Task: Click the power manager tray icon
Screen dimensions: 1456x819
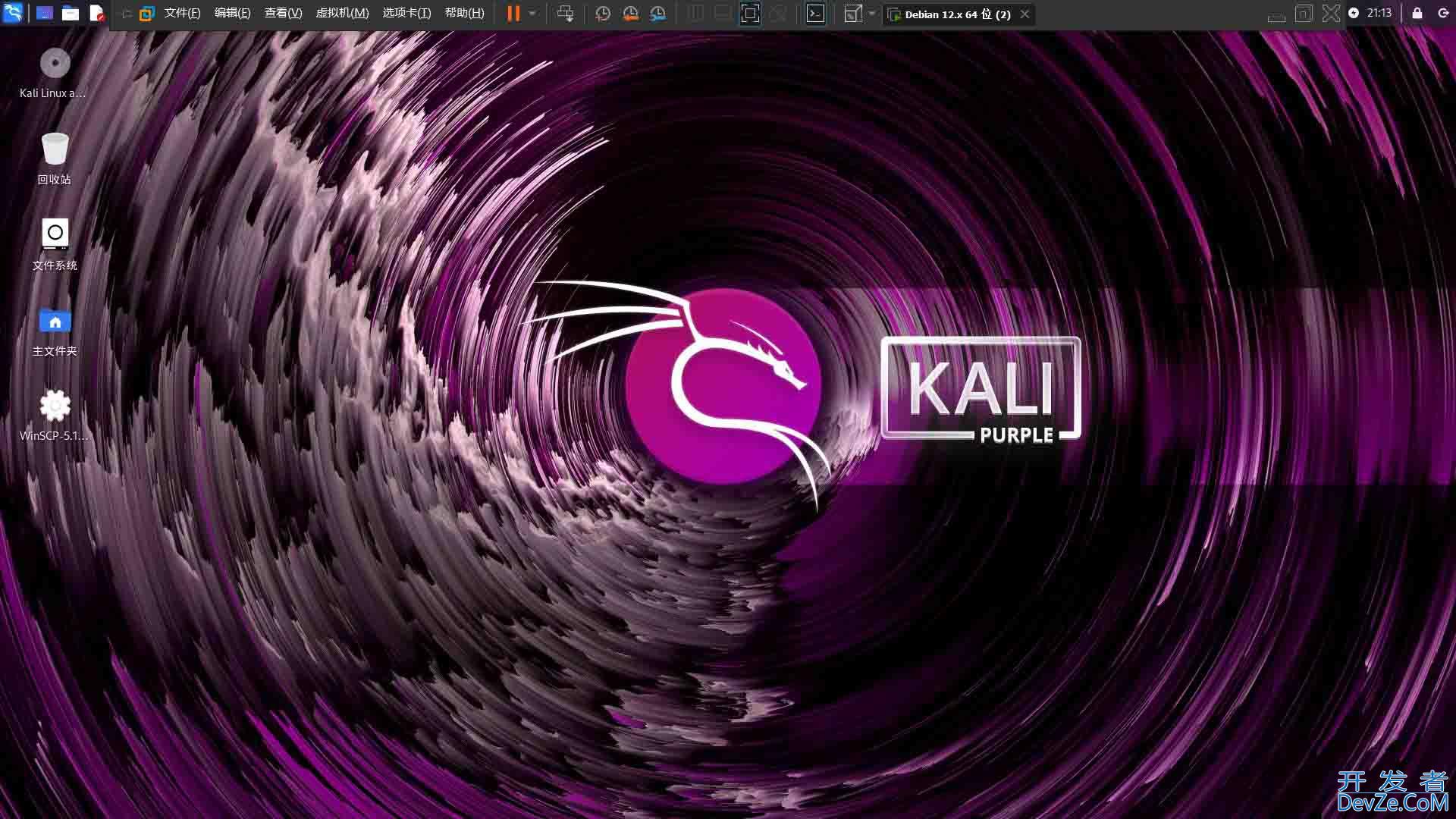Action: tap(1354, 13)
